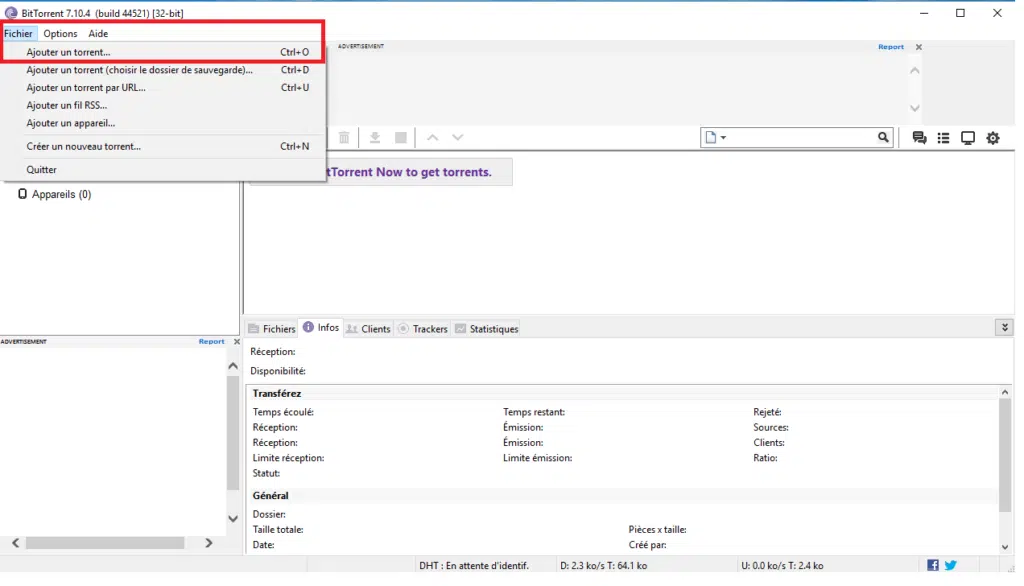Image resolution: width=1024 pixels, height=586 pixels.
Task: Switch to the Fichiers tab
Action: pyautogui.click(x=272, y=329)
